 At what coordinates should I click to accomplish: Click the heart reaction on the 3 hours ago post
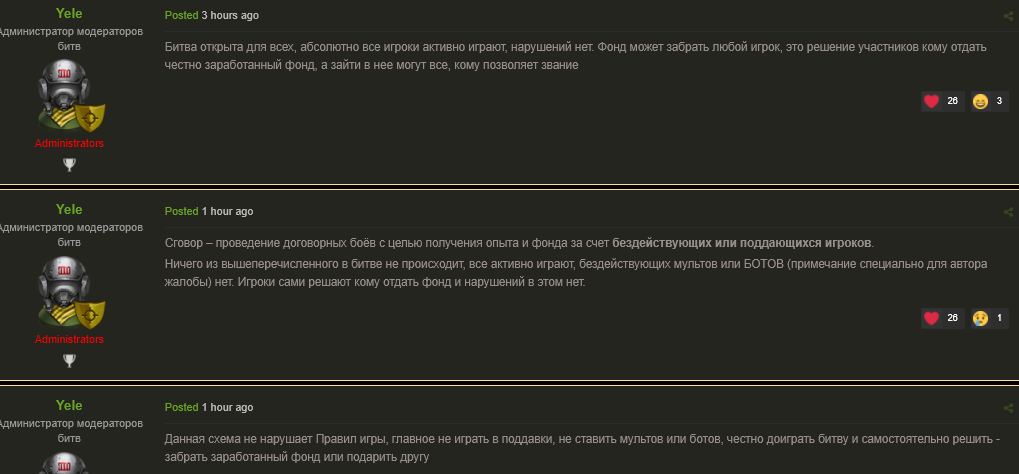coord(932,101)
